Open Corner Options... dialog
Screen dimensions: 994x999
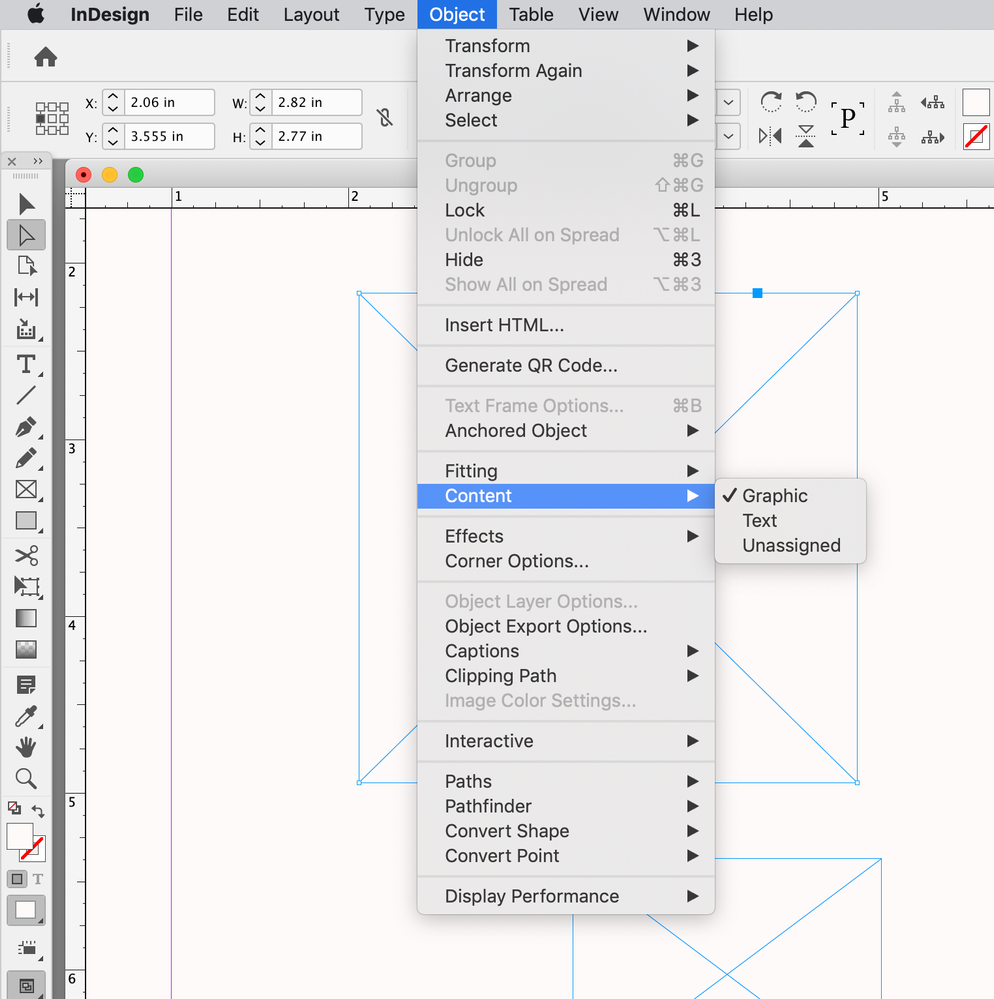[x=566, y=561]
